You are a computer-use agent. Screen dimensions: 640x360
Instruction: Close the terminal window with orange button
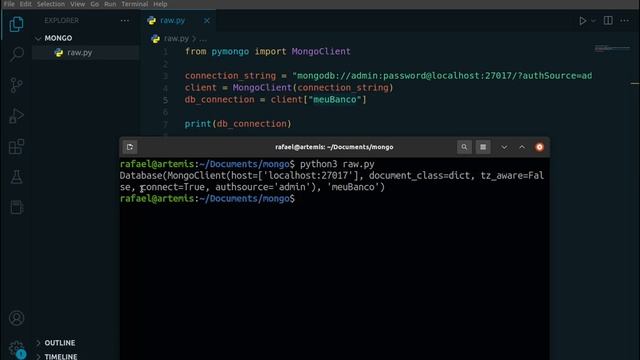pyautogui.click(x=540, y=147)
